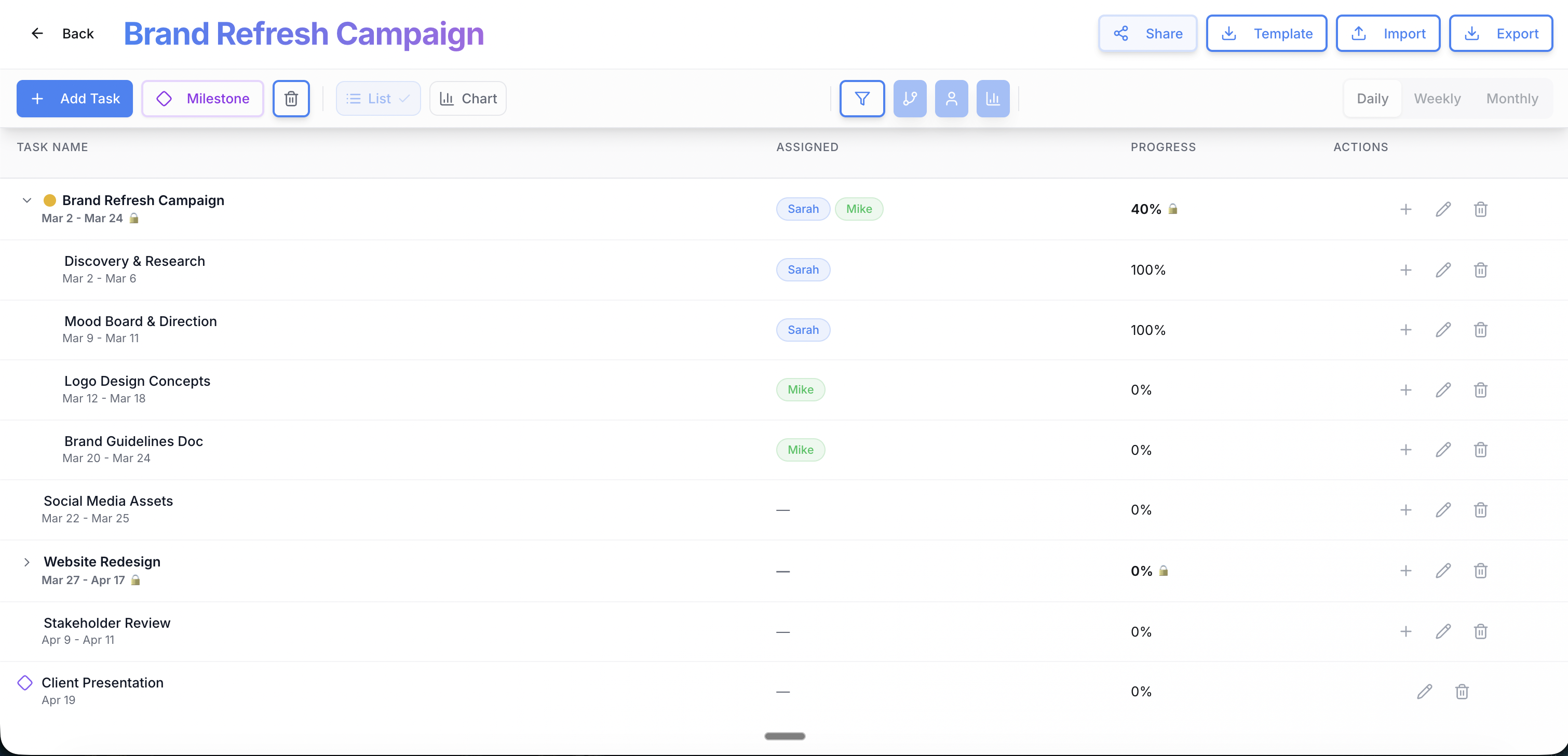
Task: Edit the Brand Refresh Campaign task
Action: [1443, 209]
